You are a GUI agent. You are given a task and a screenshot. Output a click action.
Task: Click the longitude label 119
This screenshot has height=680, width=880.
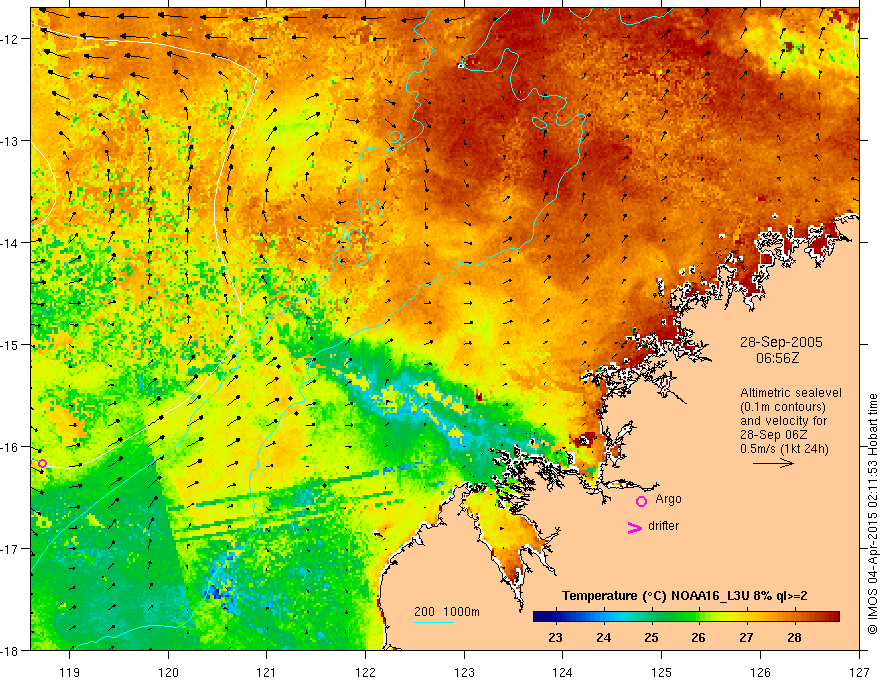[x=70, y=672]
